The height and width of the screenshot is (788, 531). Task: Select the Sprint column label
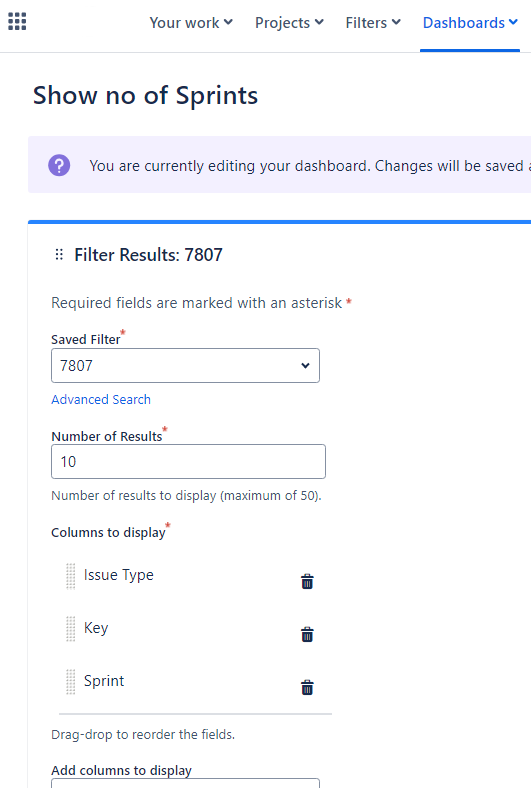pos(104,681)
